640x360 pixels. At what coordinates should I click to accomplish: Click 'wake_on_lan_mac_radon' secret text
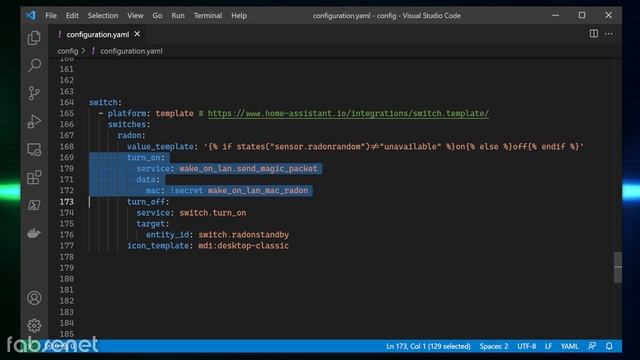click(x=258, y=191)
